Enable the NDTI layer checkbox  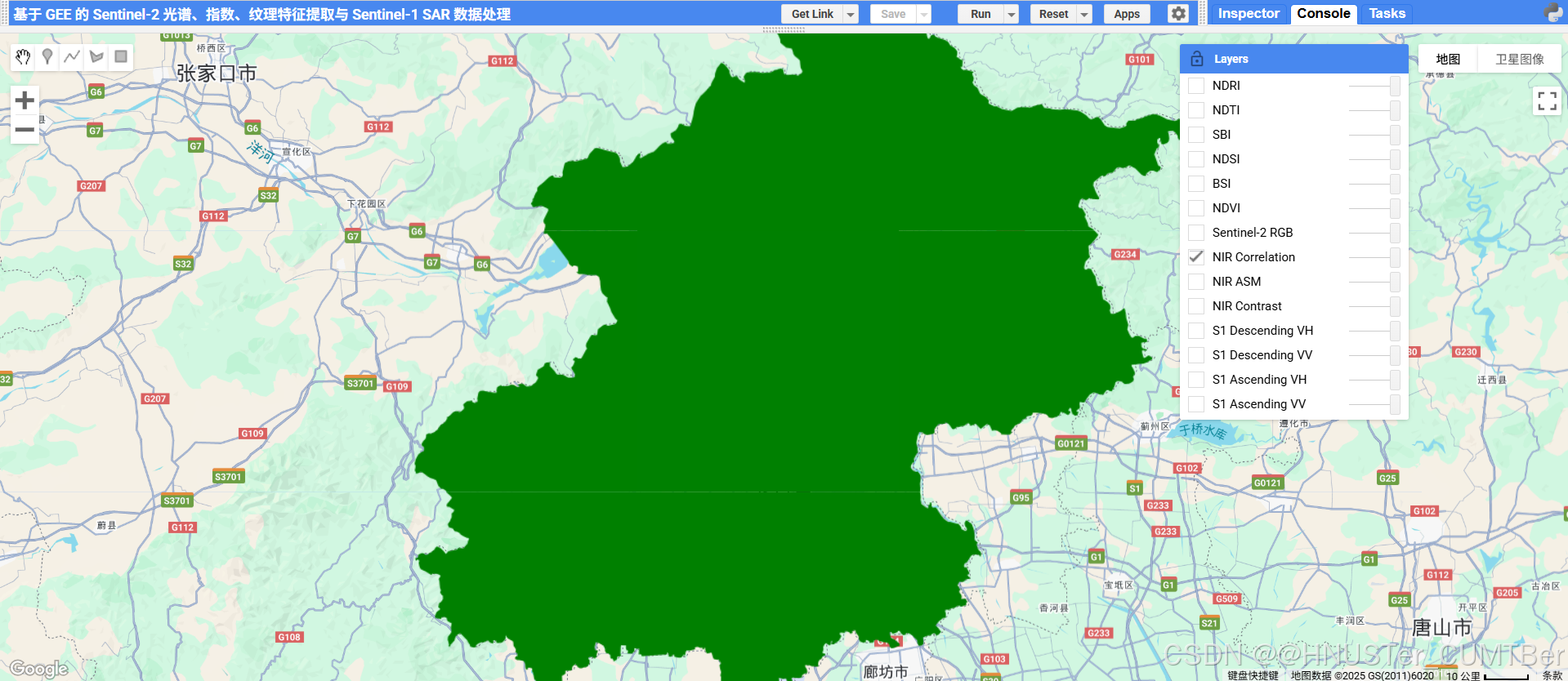point(1196,110)
